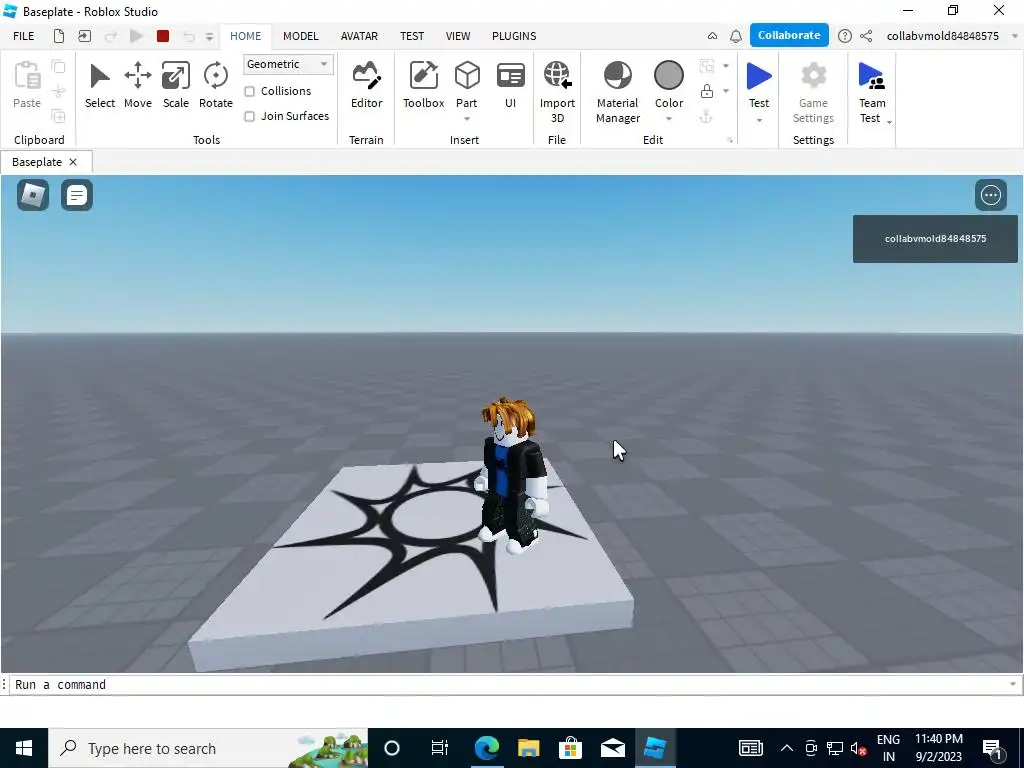Open the Geometric mode dropdown
1024x768 pixels.
(x=288, y=64)
